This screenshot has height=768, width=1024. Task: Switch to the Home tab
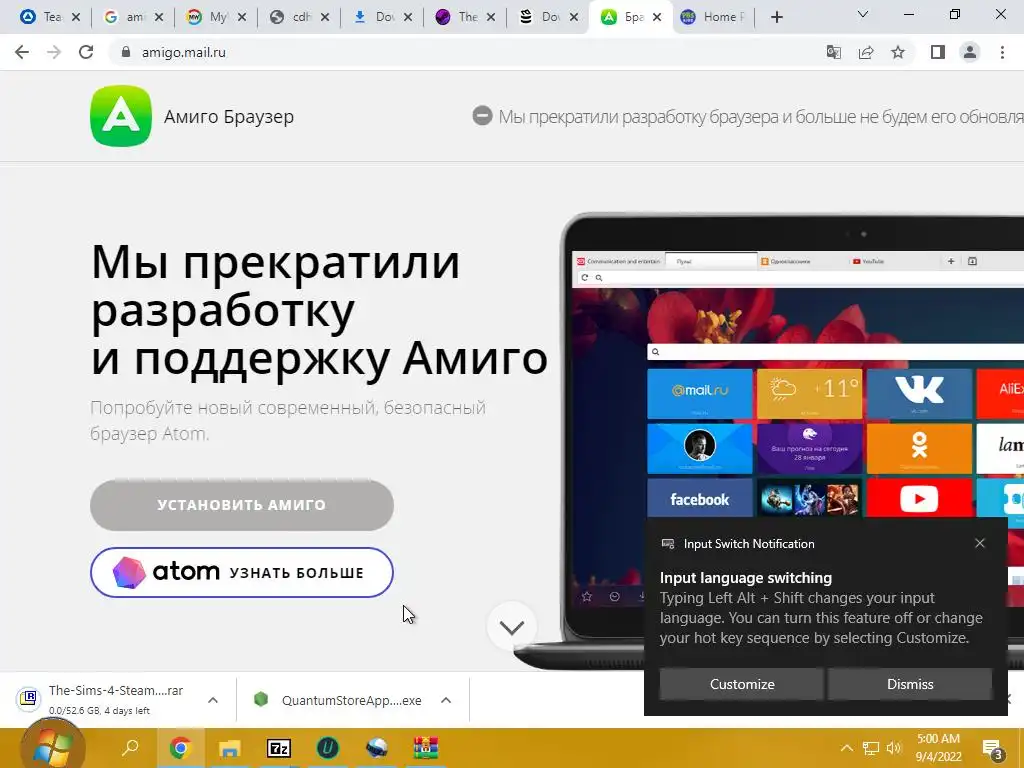713,18
